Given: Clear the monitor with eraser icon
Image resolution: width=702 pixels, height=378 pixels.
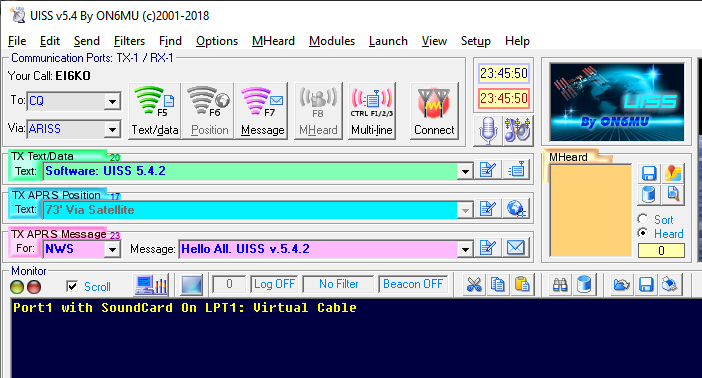Looking at the screenshot, I should point(670,284).
